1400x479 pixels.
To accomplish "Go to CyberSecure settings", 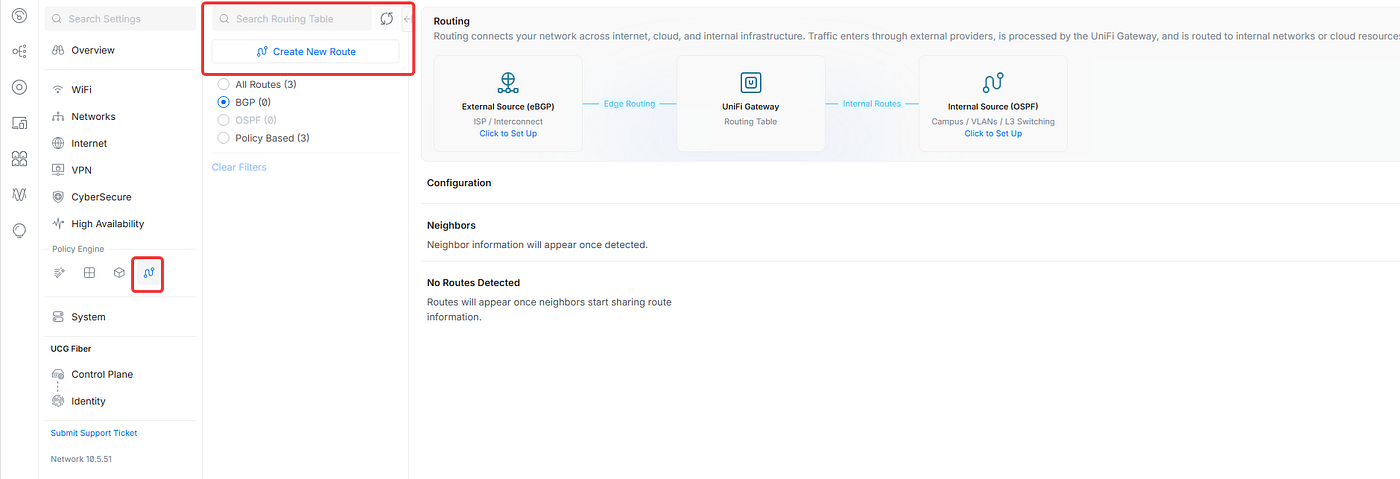I will [101, 197].
